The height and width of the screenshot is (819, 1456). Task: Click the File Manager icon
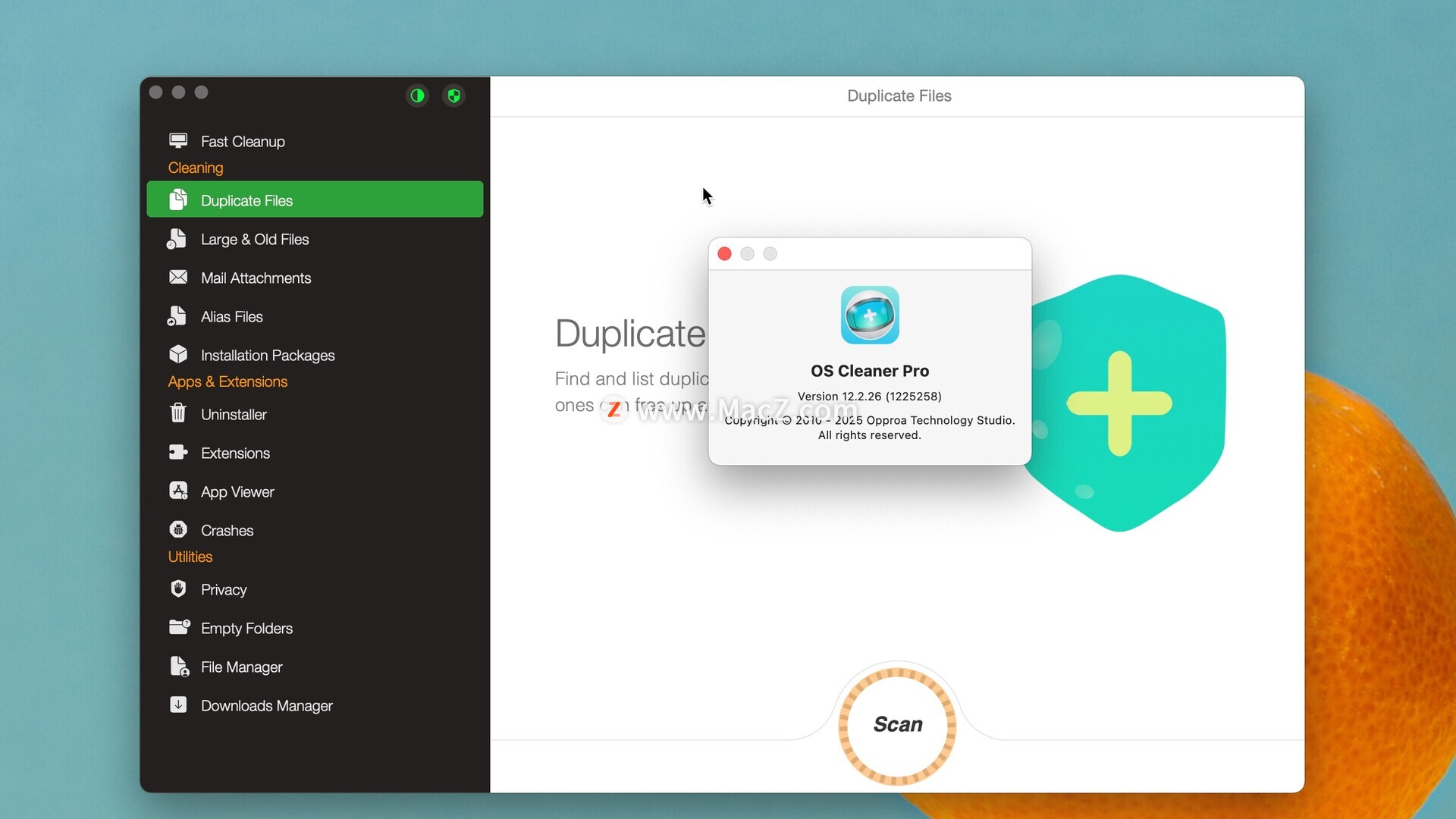179,667
